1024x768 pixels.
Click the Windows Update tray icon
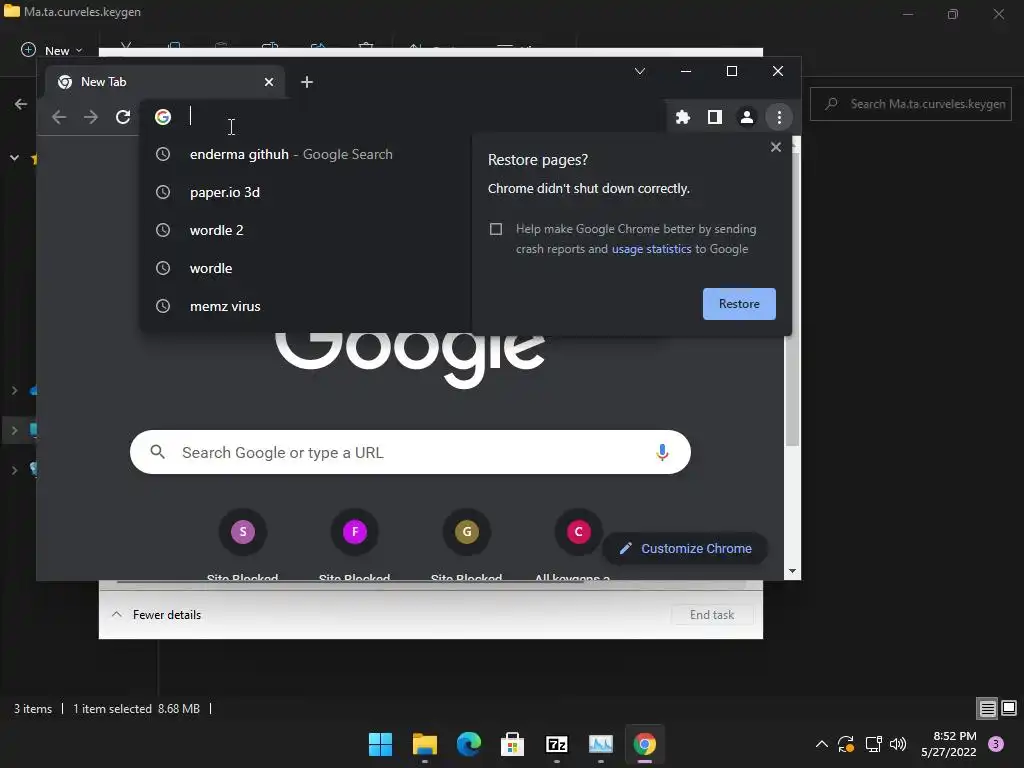(x=846, y=744)
